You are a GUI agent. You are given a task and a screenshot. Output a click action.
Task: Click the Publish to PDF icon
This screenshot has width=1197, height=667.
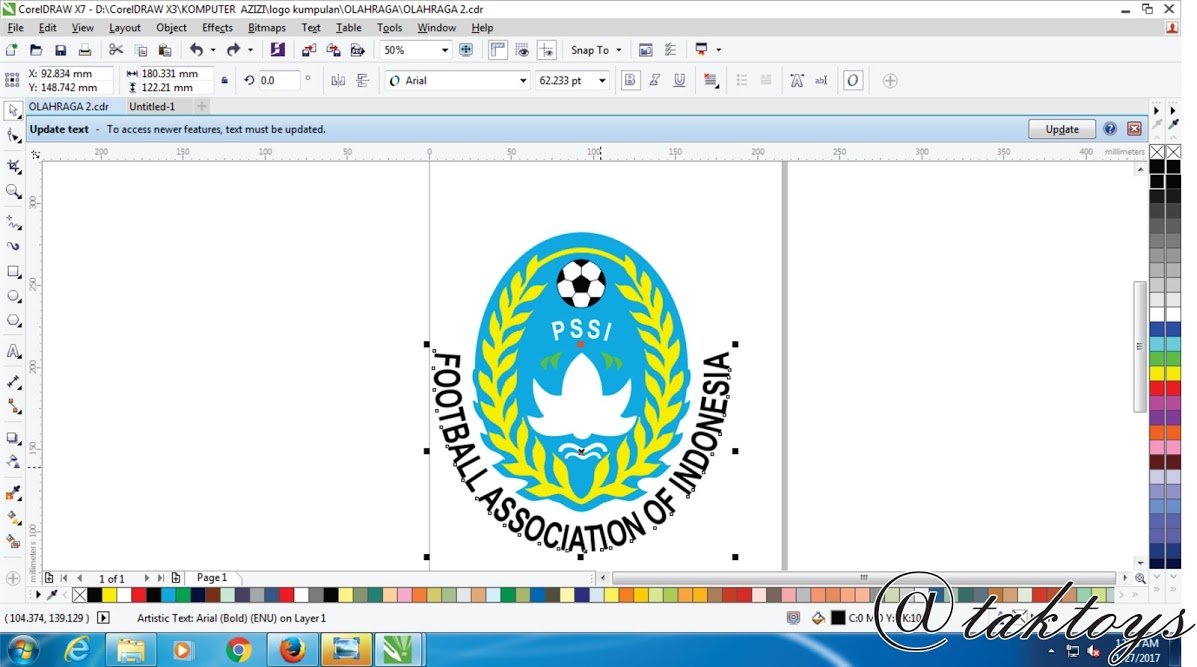[x=357, y=50]
